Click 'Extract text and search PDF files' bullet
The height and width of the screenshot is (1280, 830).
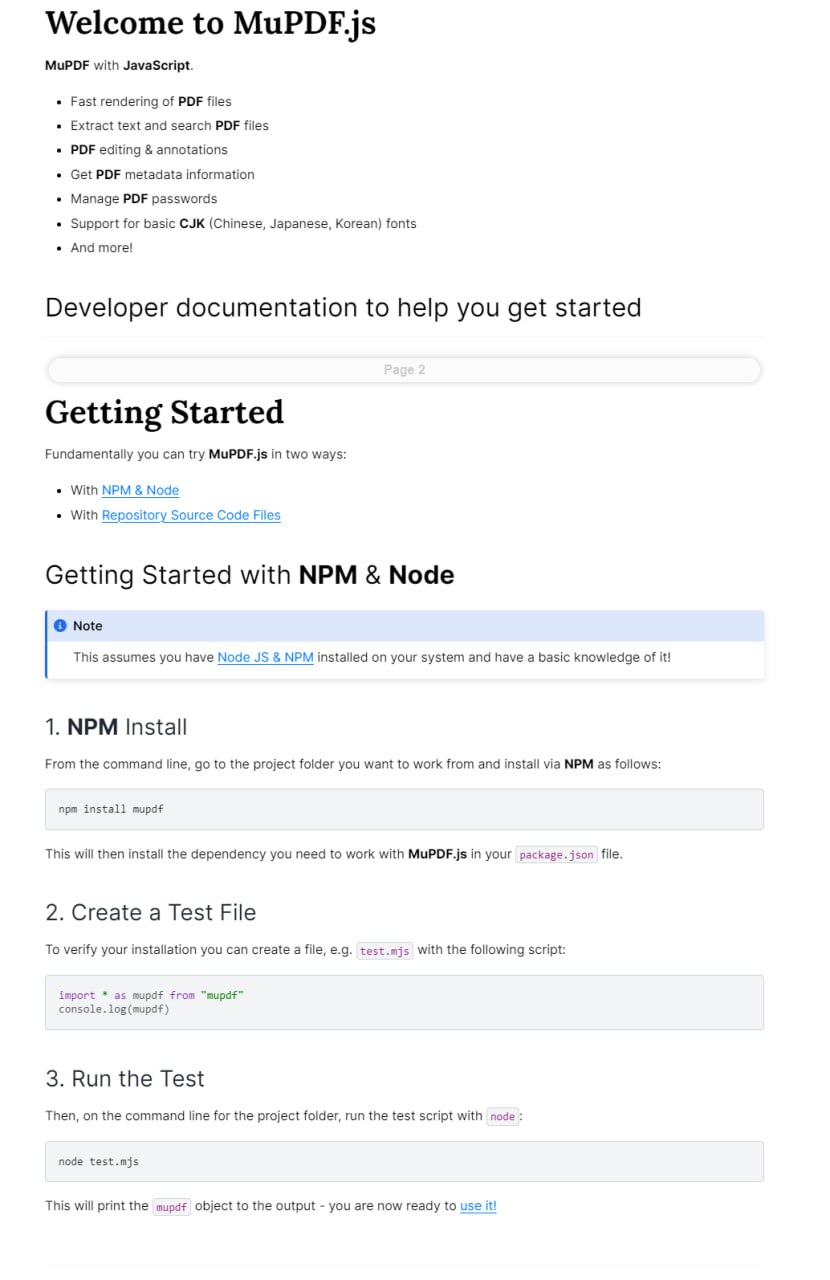tap(170, 126)
